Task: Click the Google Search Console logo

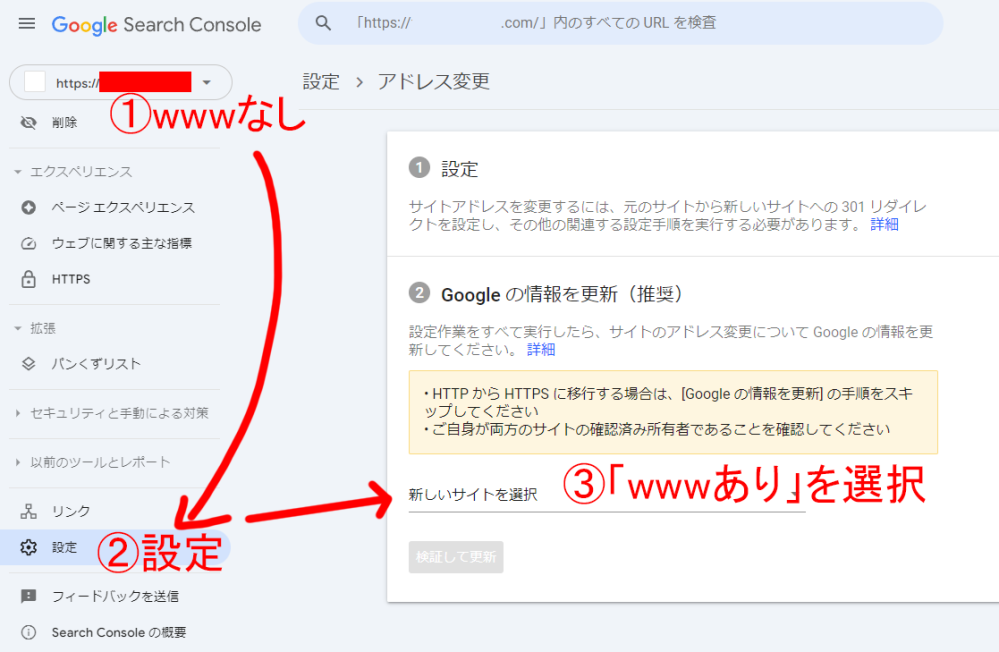Action: coord(156,25)
